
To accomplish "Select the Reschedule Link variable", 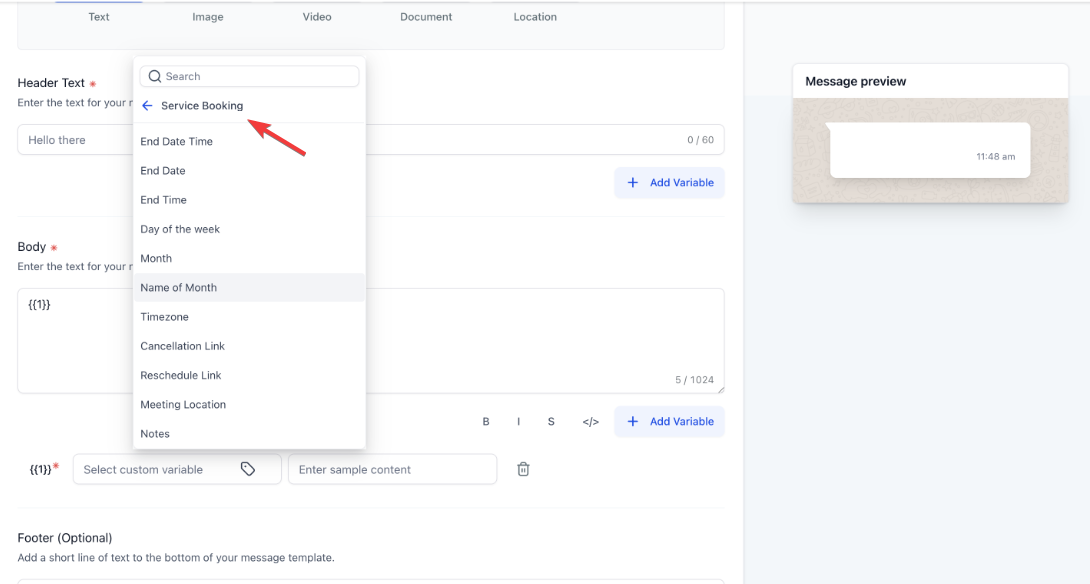I will (x=181, y=375).
